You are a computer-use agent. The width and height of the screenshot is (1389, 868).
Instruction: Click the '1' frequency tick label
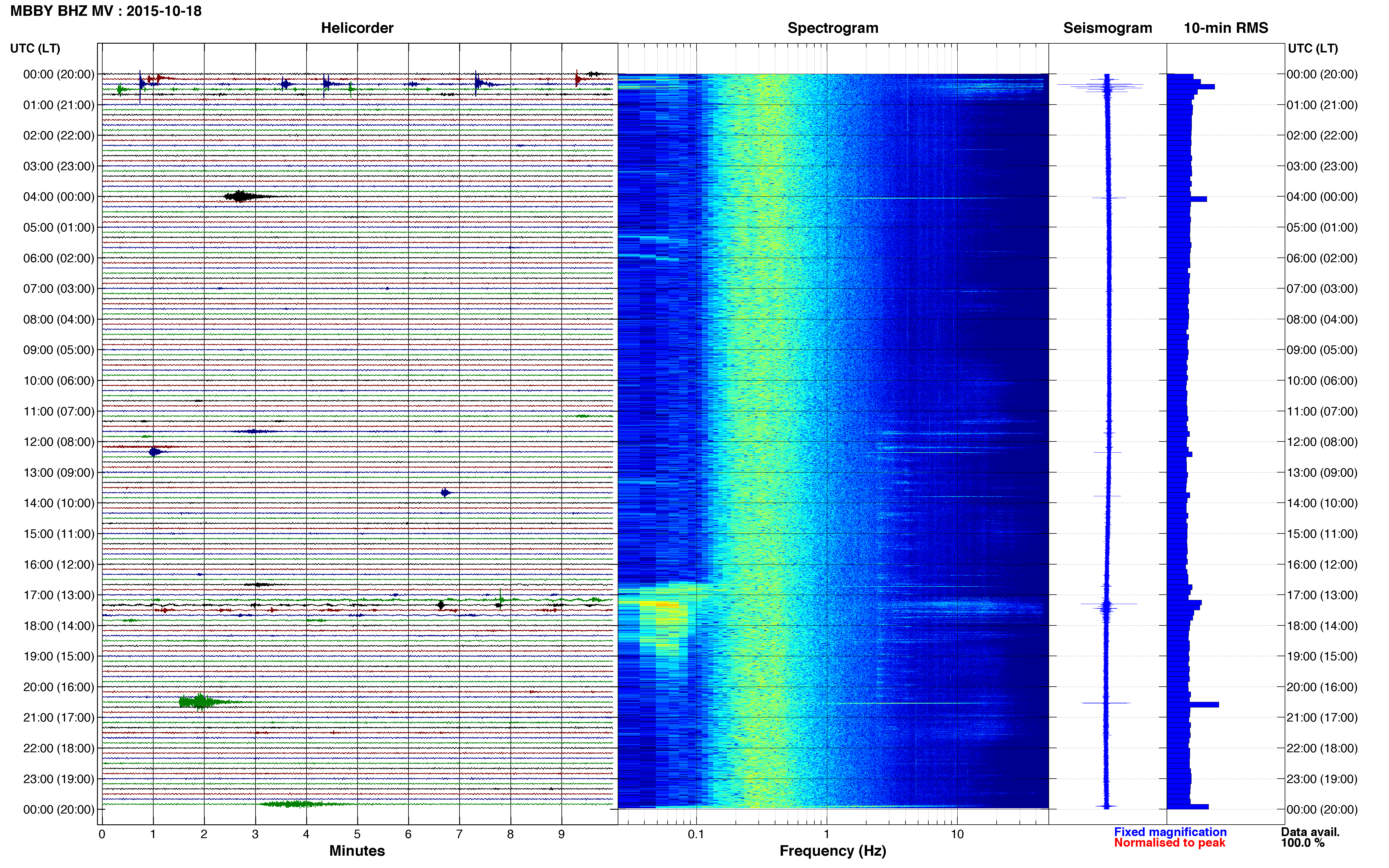point(826,834)
